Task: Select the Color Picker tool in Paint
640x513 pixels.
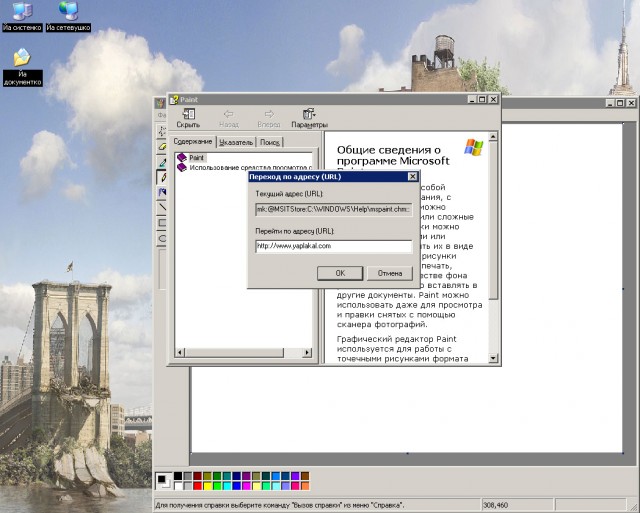Action: pos(162,162)
